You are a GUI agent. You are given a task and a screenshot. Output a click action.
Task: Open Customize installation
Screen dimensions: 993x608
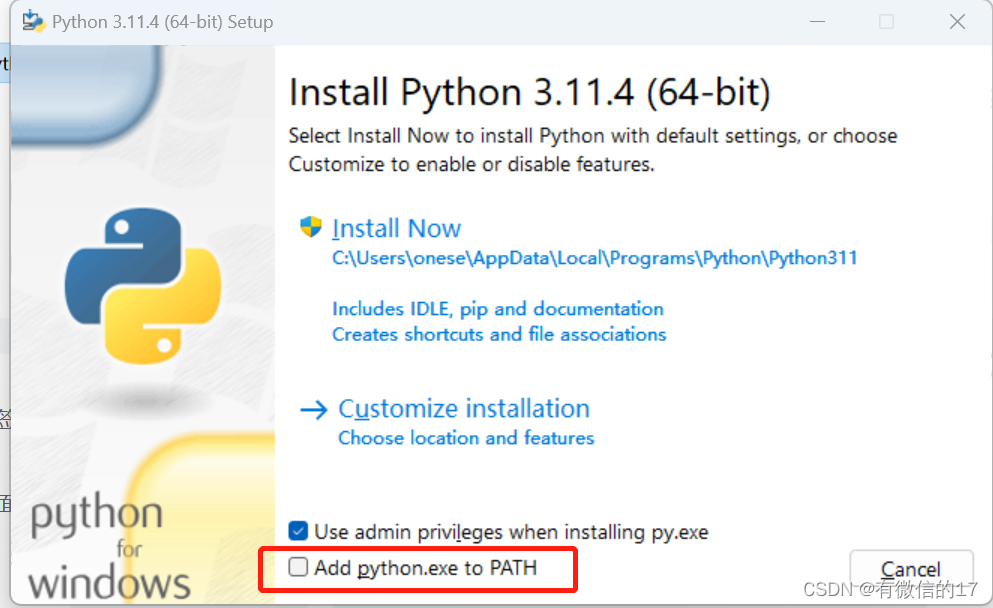[x=463, y=409]
